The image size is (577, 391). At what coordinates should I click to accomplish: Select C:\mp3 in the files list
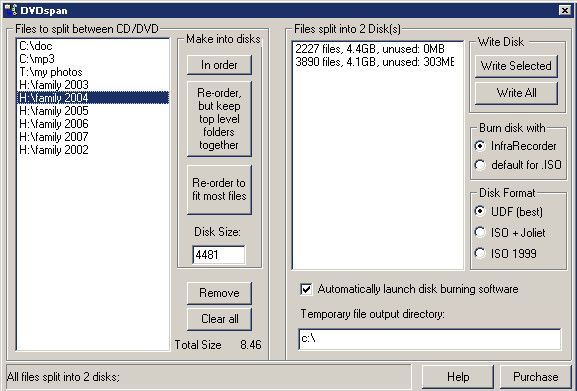tap(92, 59)
